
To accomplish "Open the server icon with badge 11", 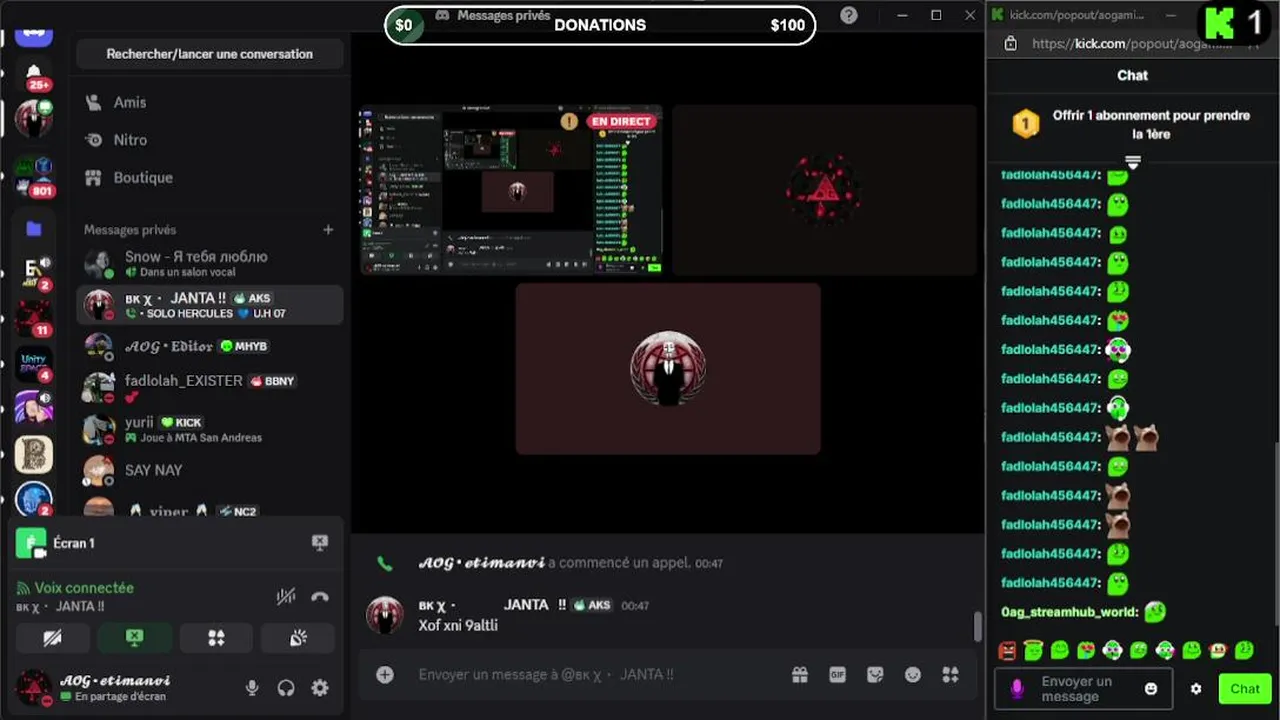I will [x=34, y=319].
